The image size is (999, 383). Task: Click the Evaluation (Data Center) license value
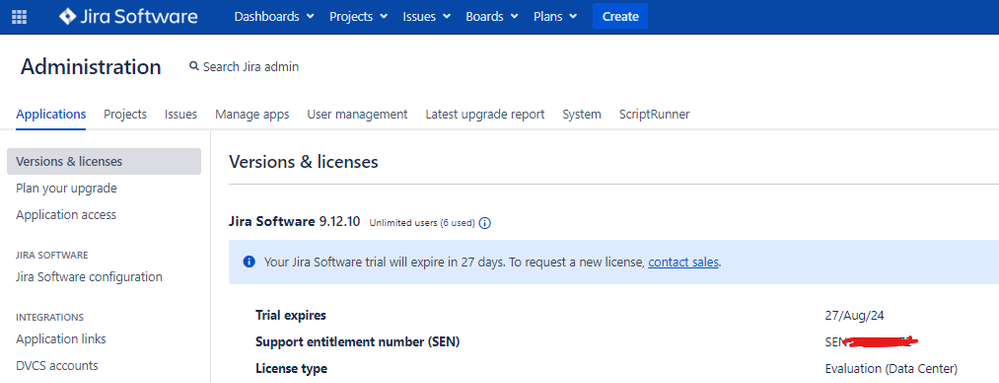coord(891,368)
